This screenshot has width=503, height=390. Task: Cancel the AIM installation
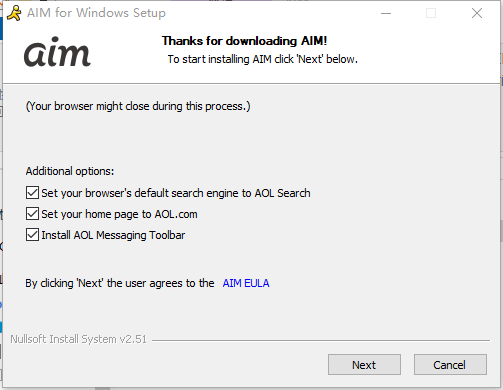point(450,365)
